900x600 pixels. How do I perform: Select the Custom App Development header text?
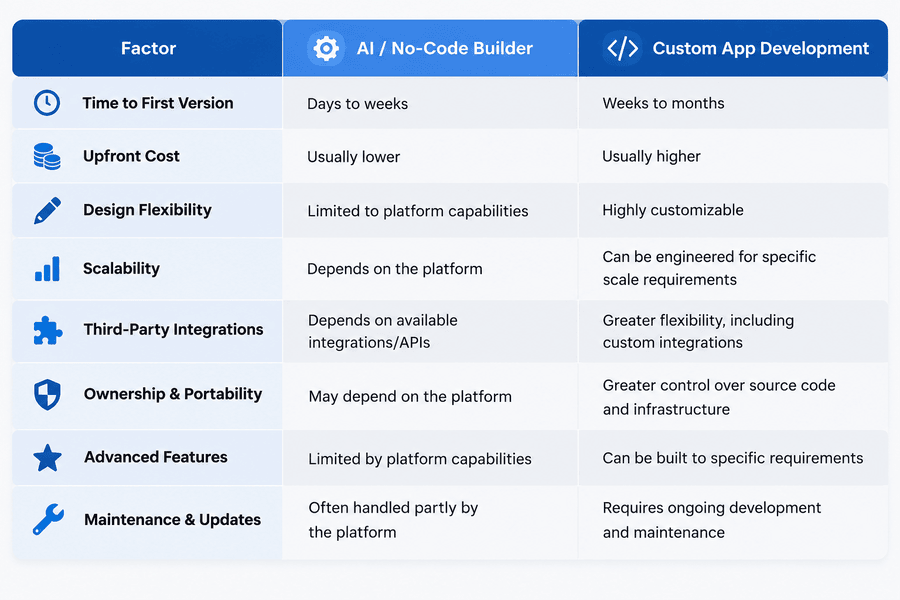(761, 48)
